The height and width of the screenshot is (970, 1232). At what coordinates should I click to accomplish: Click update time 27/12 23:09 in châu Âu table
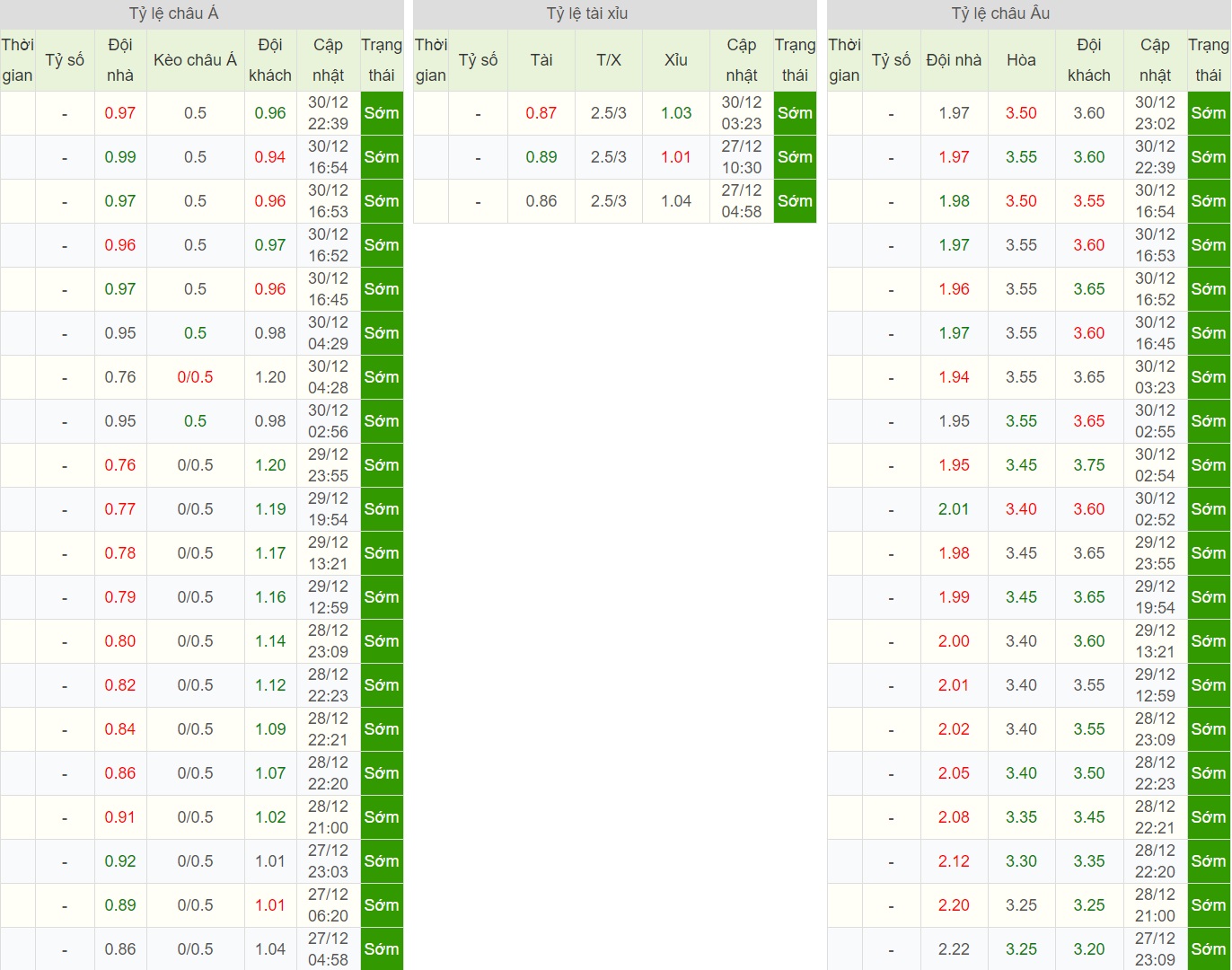[1155, 949]
